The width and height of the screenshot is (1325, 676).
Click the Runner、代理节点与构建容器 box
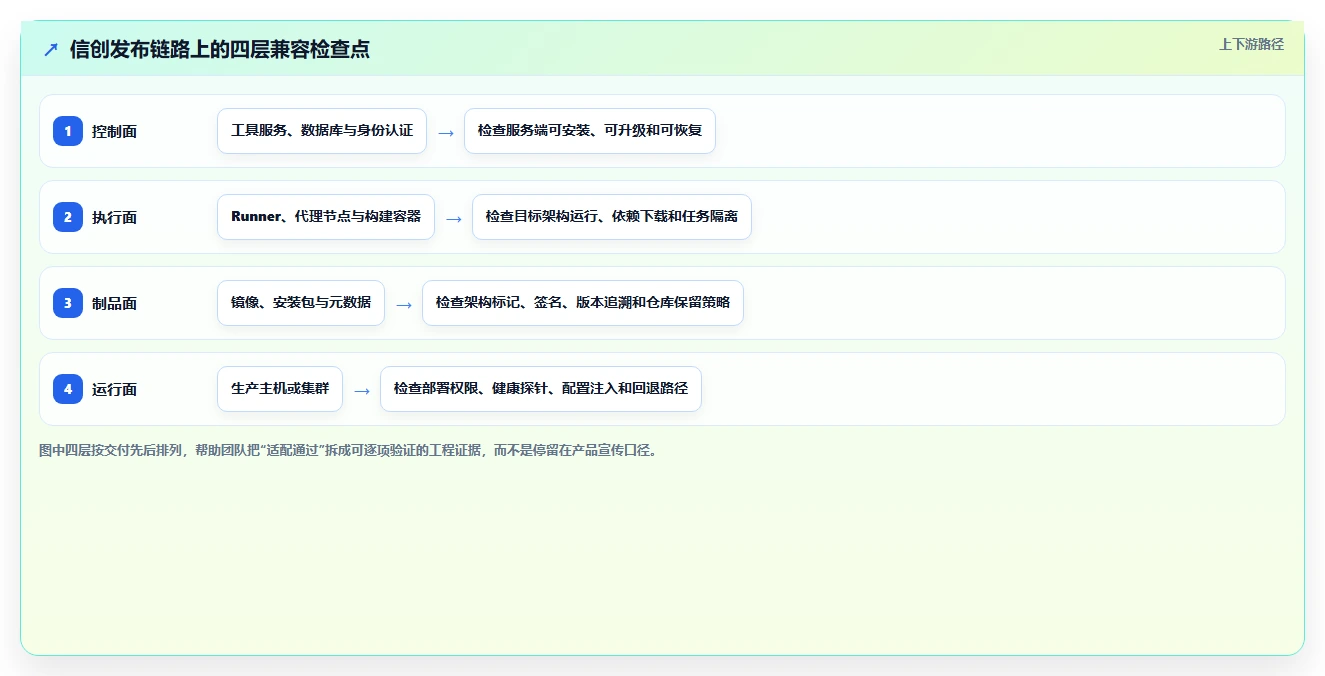(x=326, y=217)
